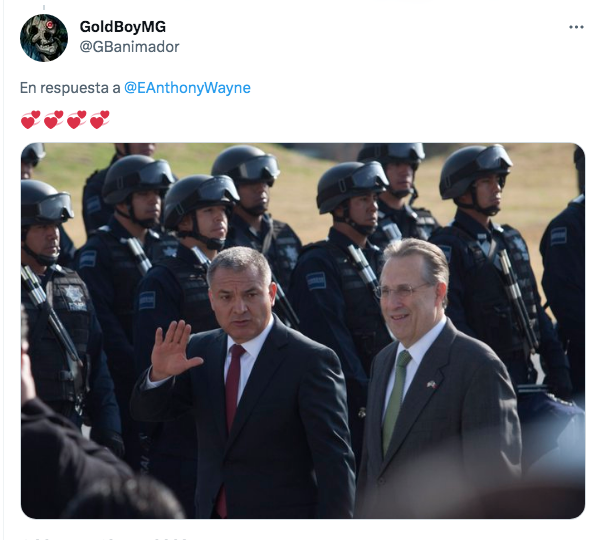Open the GoldBoyMG display name profile
Viewport: 602px width, 540px height.
[123, 26]
